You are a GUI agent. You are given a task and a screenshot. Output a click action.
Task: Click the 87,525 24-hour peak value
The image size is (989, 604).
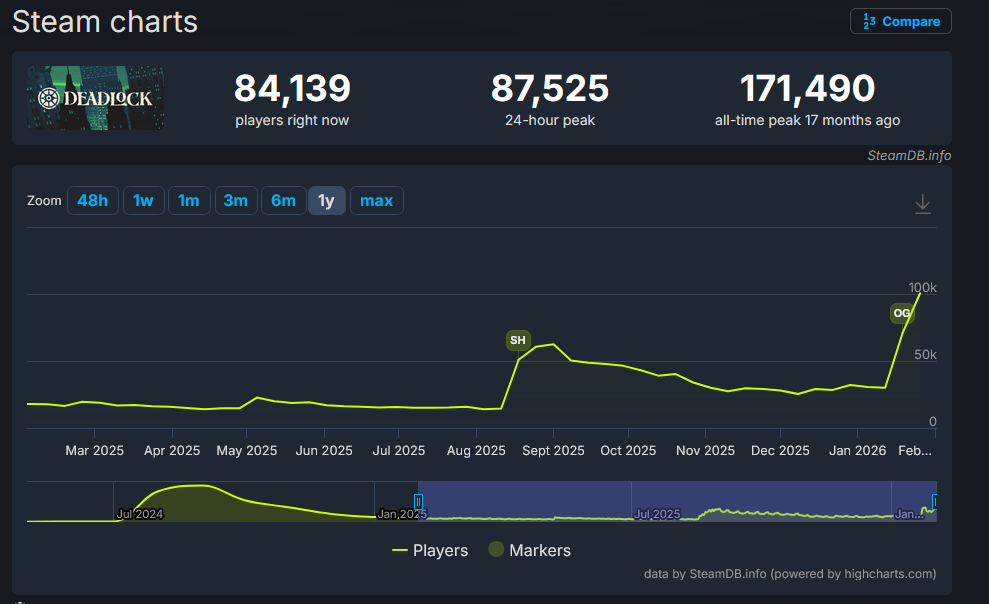click(x=550, y=88)
